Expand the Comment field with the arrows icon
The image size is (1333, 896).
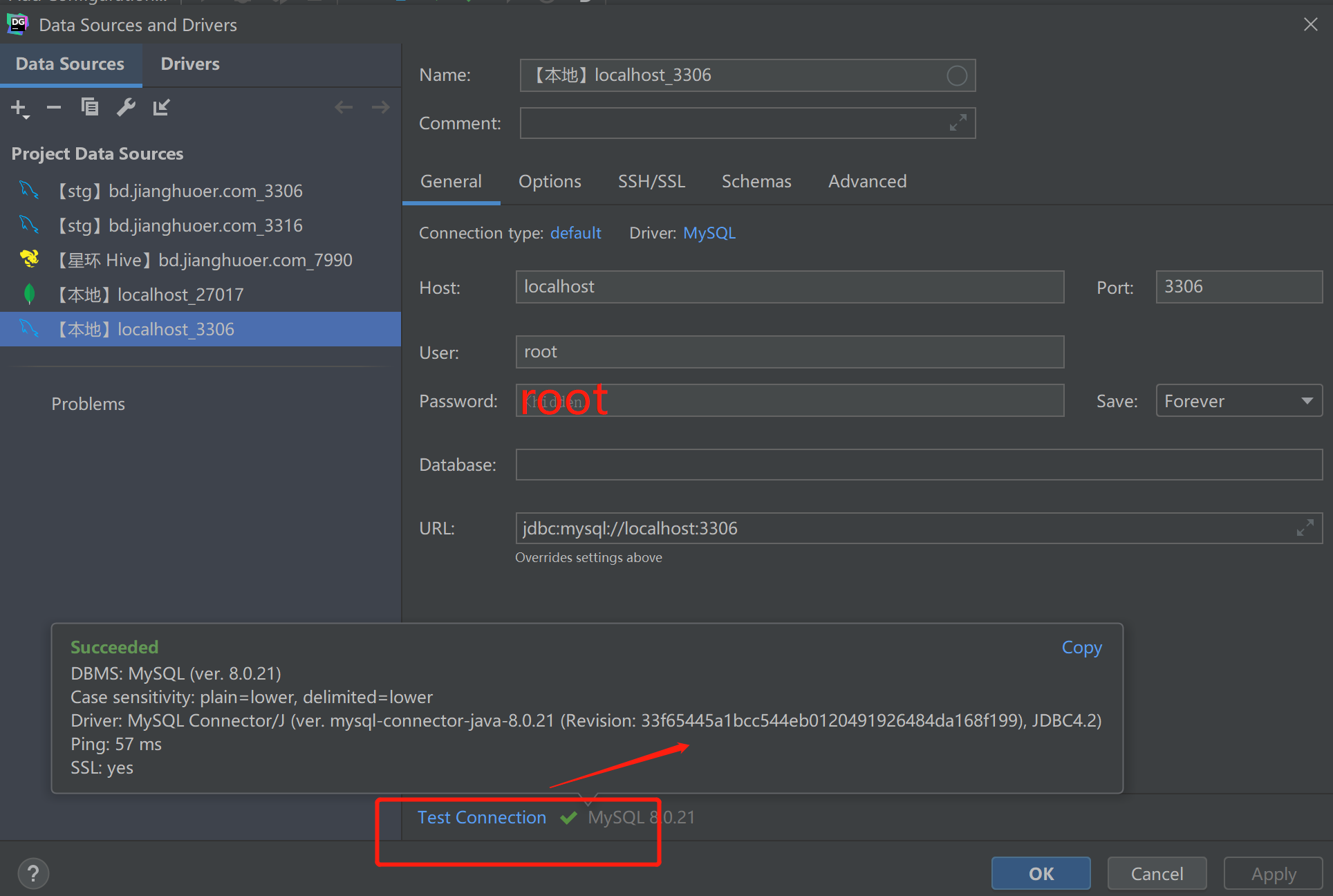(x=958, y=123)
